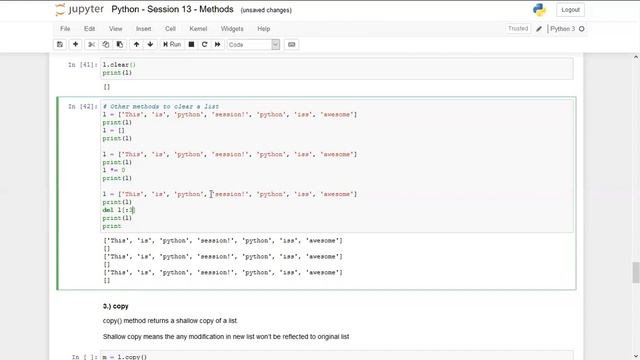640x360 pixels.
Task: Restart kernel and rerun all fast-forward icon
Action: (218, 44)
